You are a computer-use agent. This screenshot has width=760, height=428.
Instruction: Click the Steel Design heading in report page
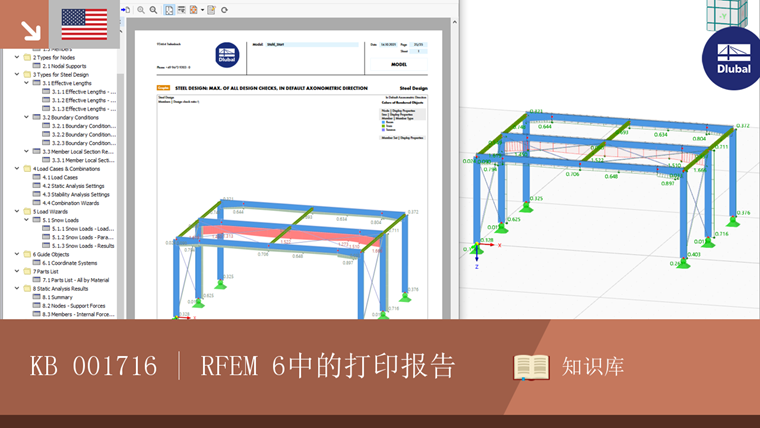[413, 88]
